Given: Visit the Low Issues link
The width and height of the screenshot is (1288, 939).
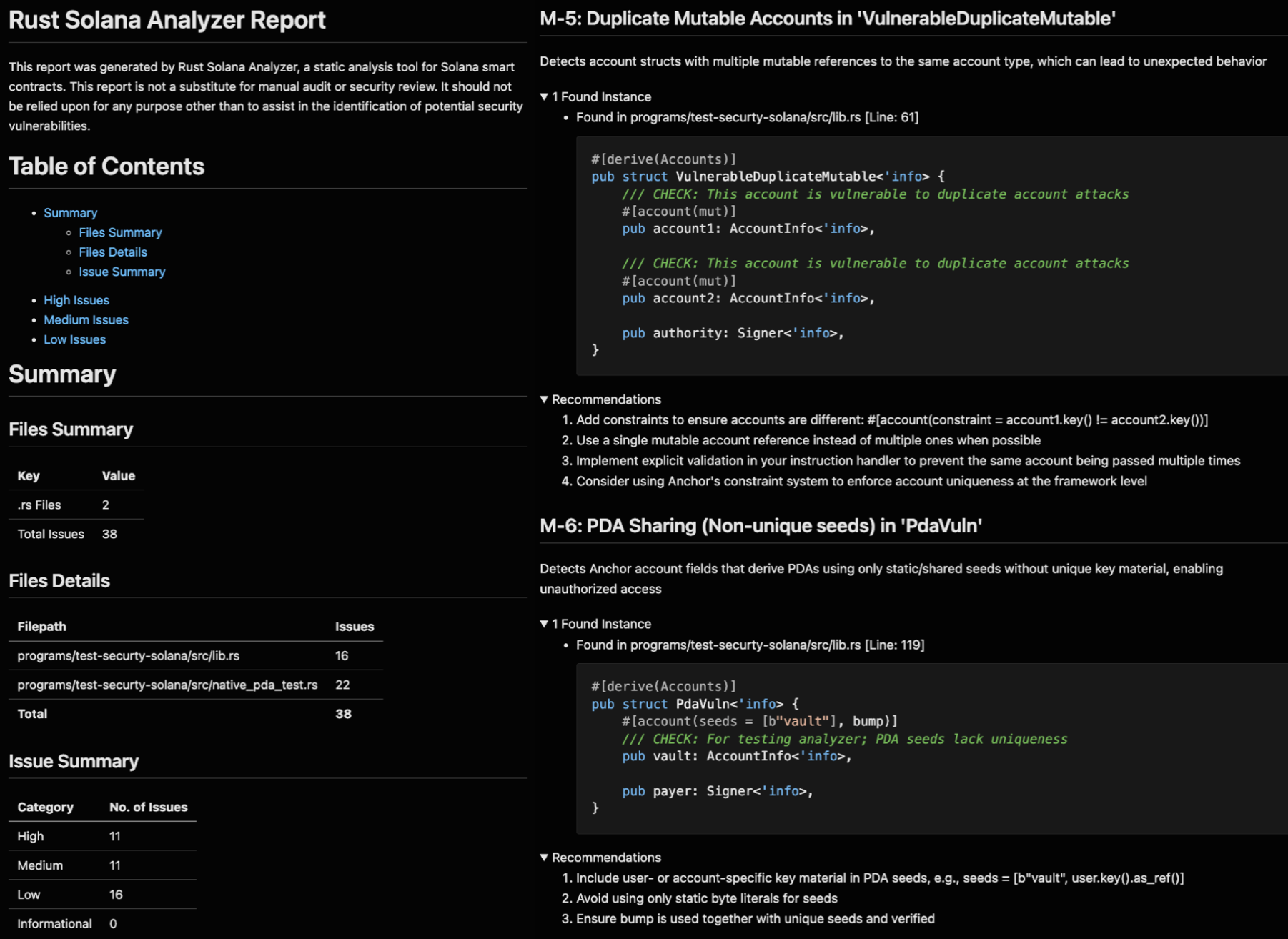Looking at the screenshot, I should (x=74, y=339).
